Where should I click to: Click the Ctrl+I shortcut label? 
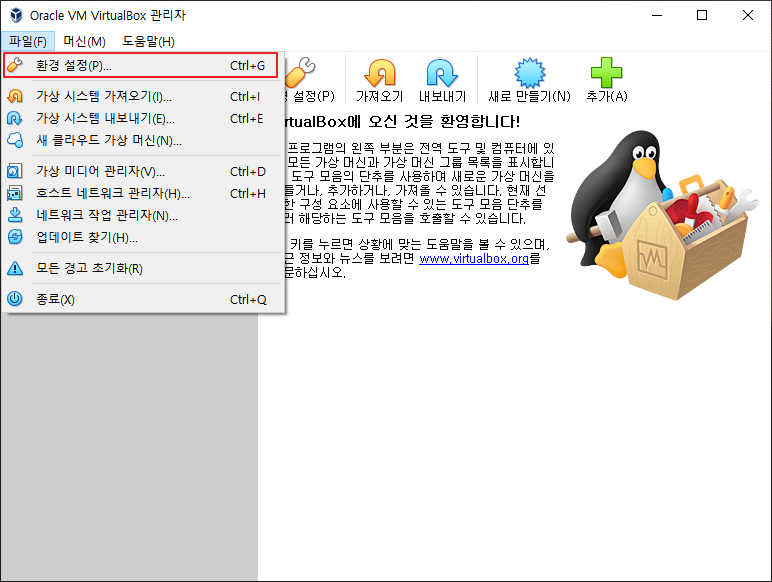click(x=245, y=97)
